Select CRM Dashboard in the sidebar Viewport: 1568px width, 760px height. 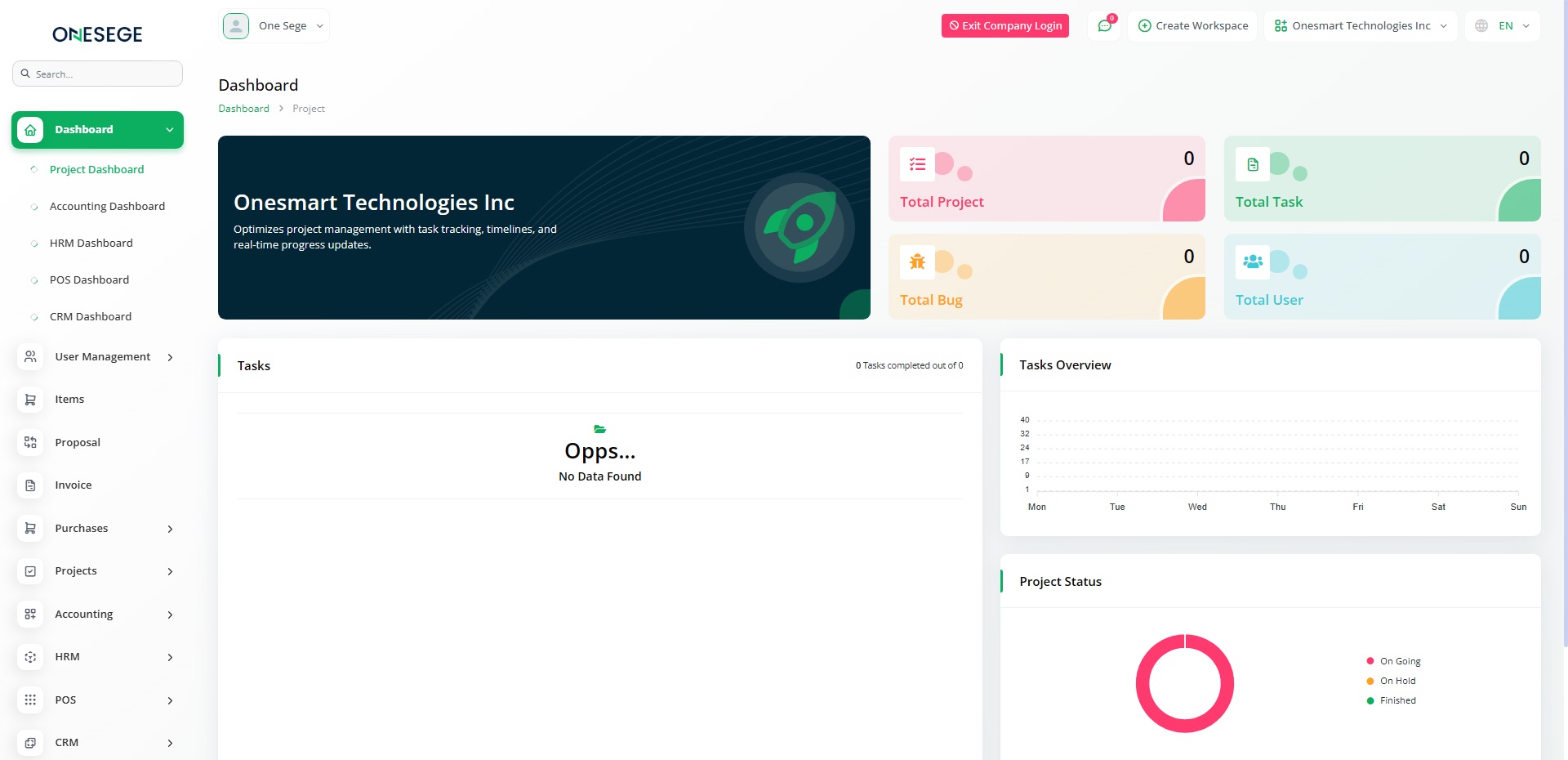click(90, 317)
